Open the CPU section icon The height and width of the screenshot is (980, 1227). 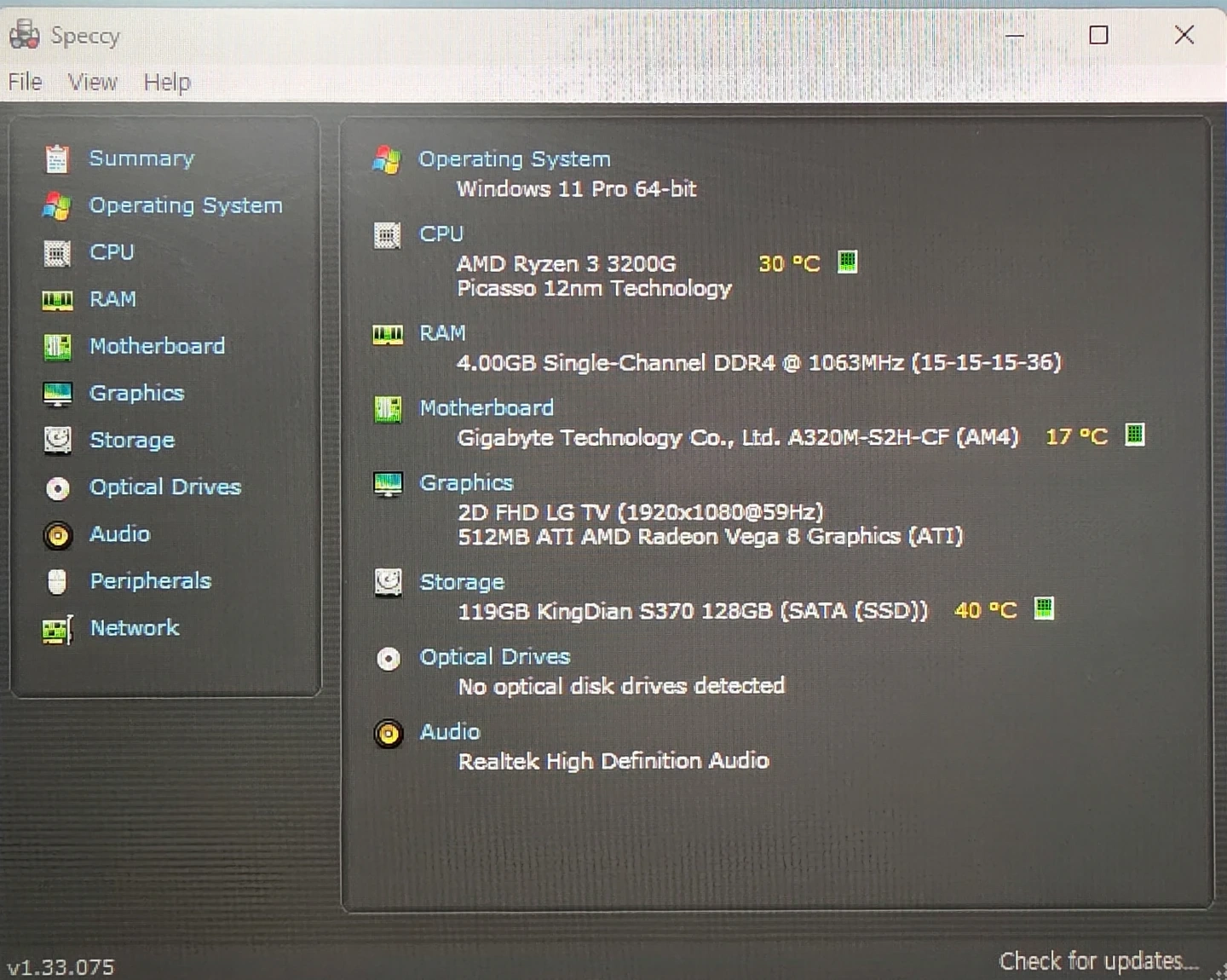(x=57, y=252)
